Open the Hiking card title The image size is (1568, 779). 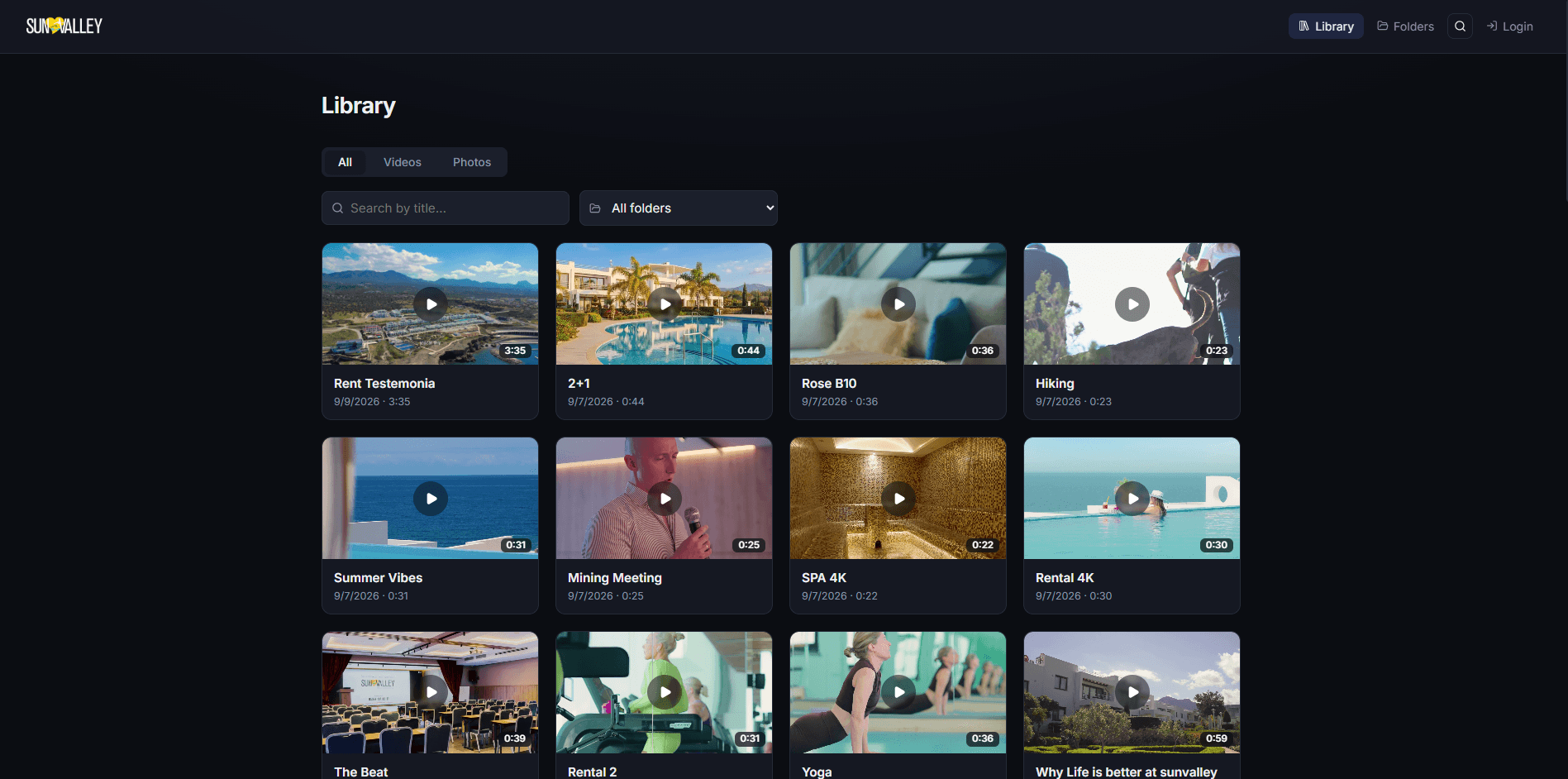(1055, 384)
